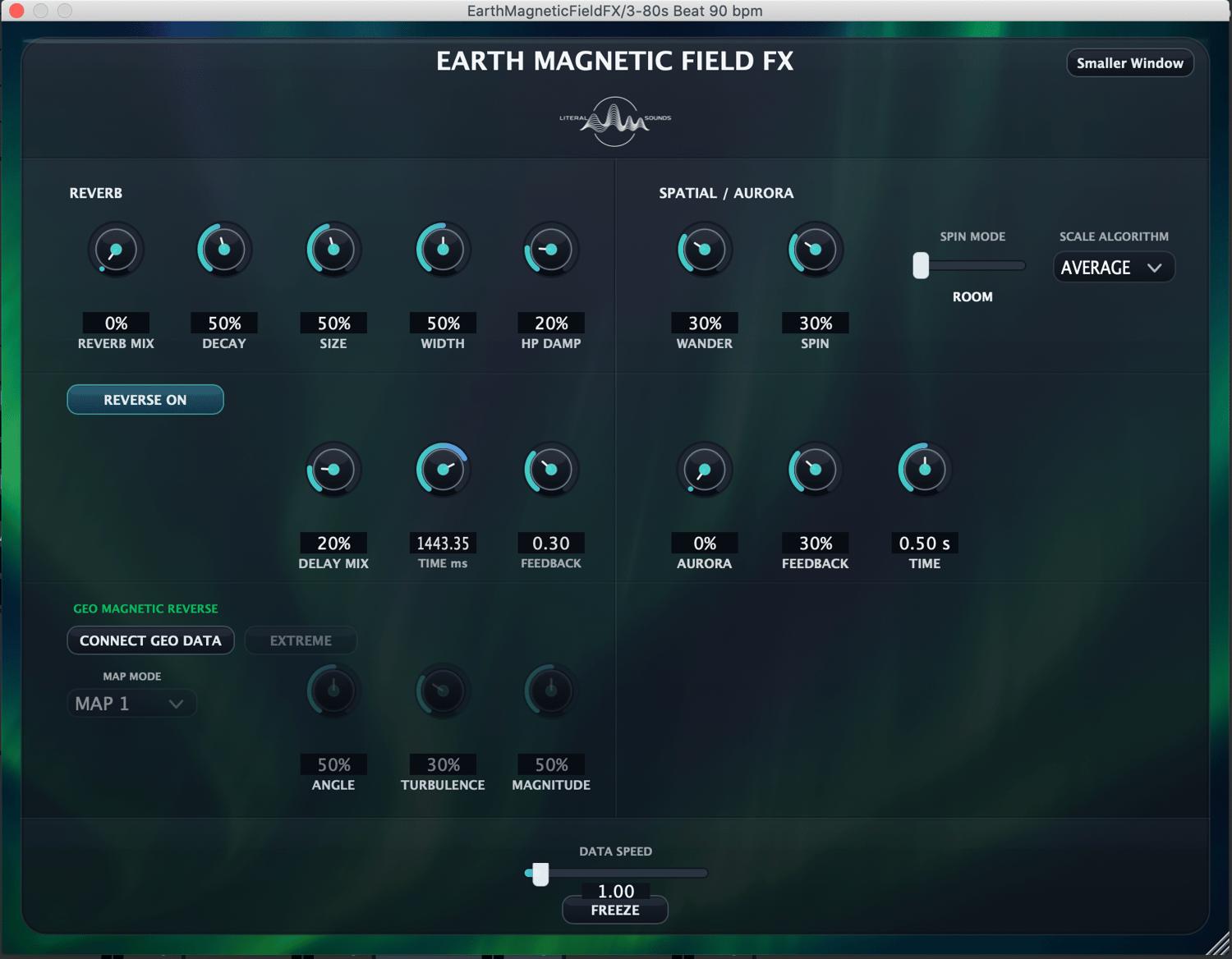This screenshot has height=959, width=1232.
Task: Click the Literal Sounds logo
Action: pos(615,122)
